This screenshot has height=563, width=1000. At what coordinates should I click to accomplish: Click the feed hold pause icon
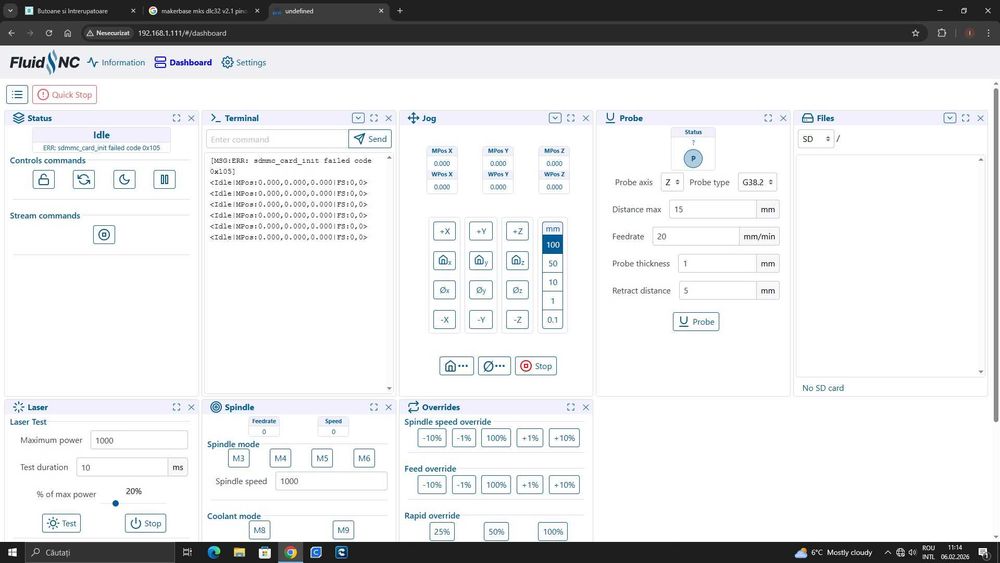tap(165, 179)
